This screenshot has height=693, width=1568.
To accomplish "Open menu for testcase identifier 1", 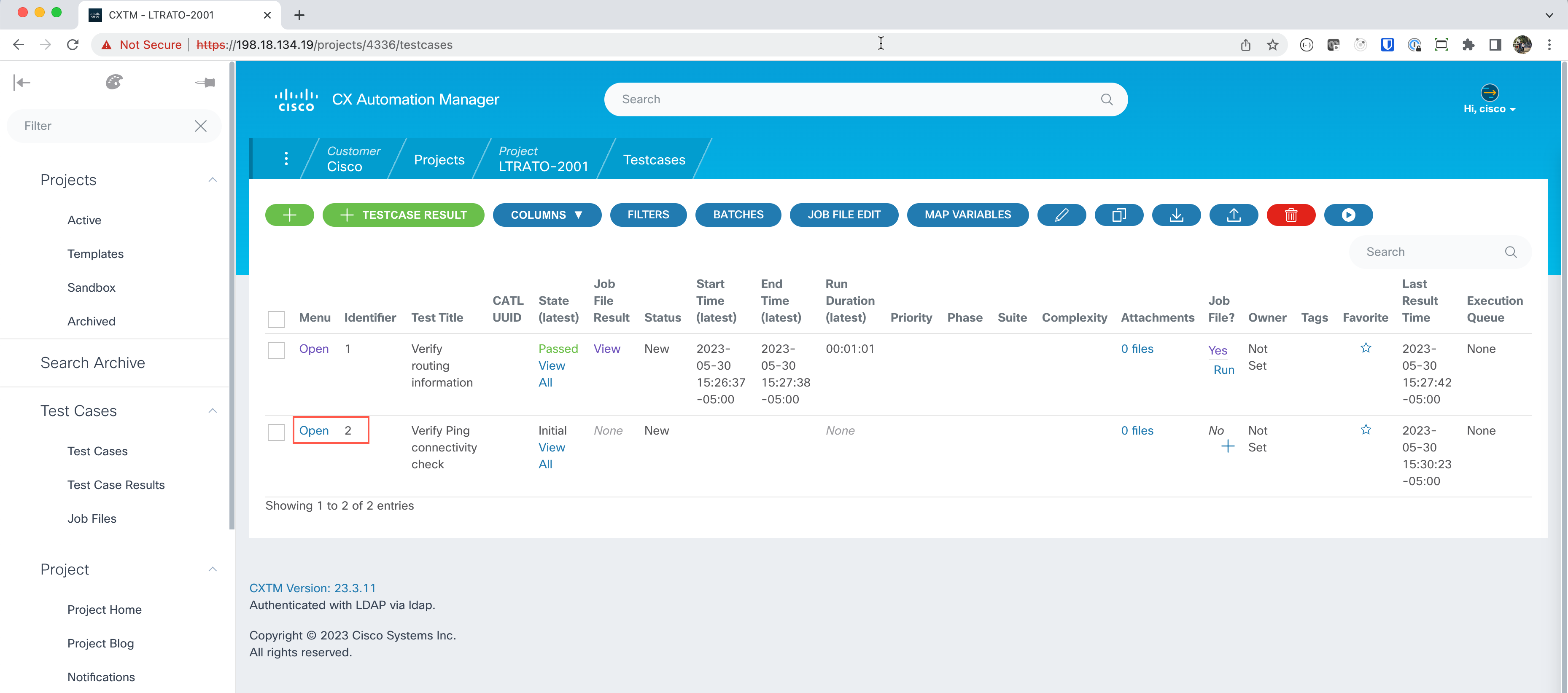I will coord(314,349).
